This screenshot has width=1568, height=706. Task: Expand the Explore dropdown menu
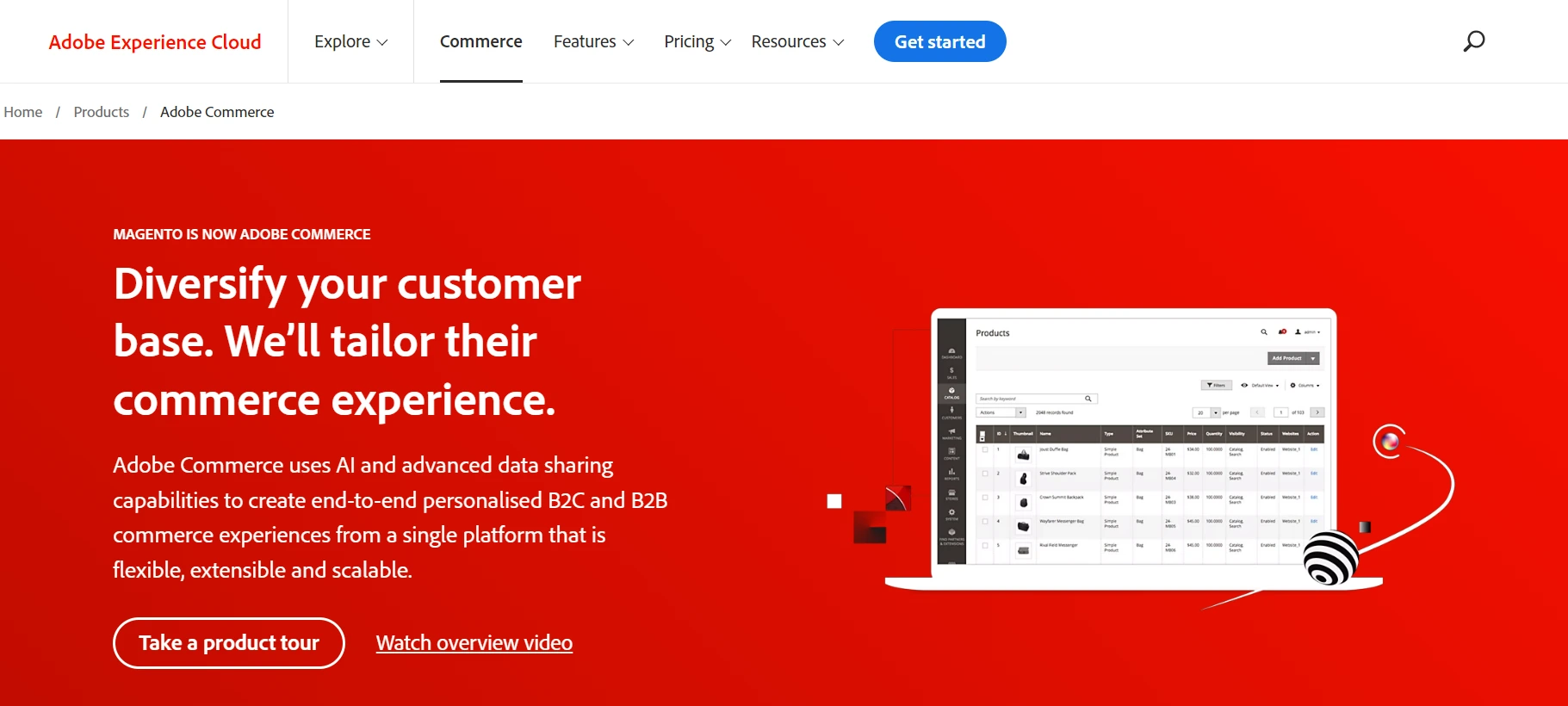(x=350, y=41)
